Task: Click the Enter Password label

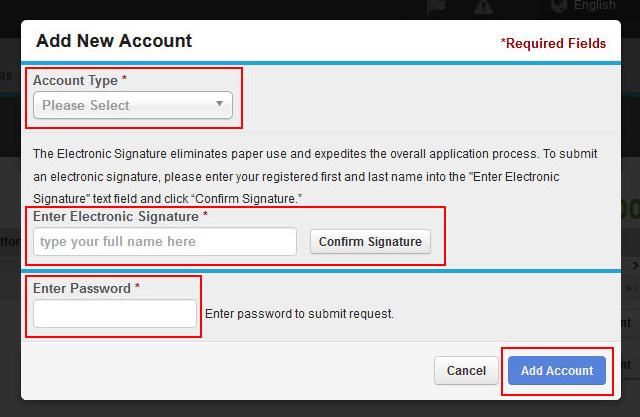Action: 82,288
